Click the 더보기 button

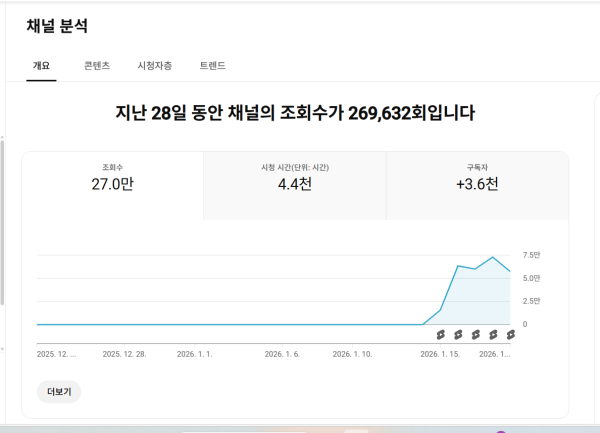click(x=59, y=392)
